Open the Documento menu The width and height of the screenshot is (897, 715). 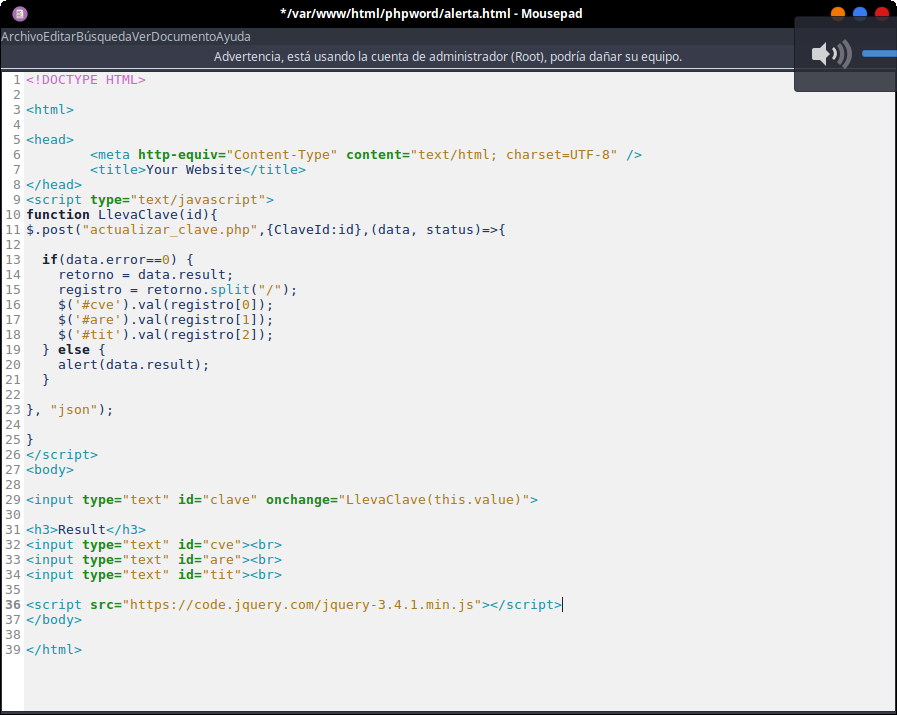[184, 37]
